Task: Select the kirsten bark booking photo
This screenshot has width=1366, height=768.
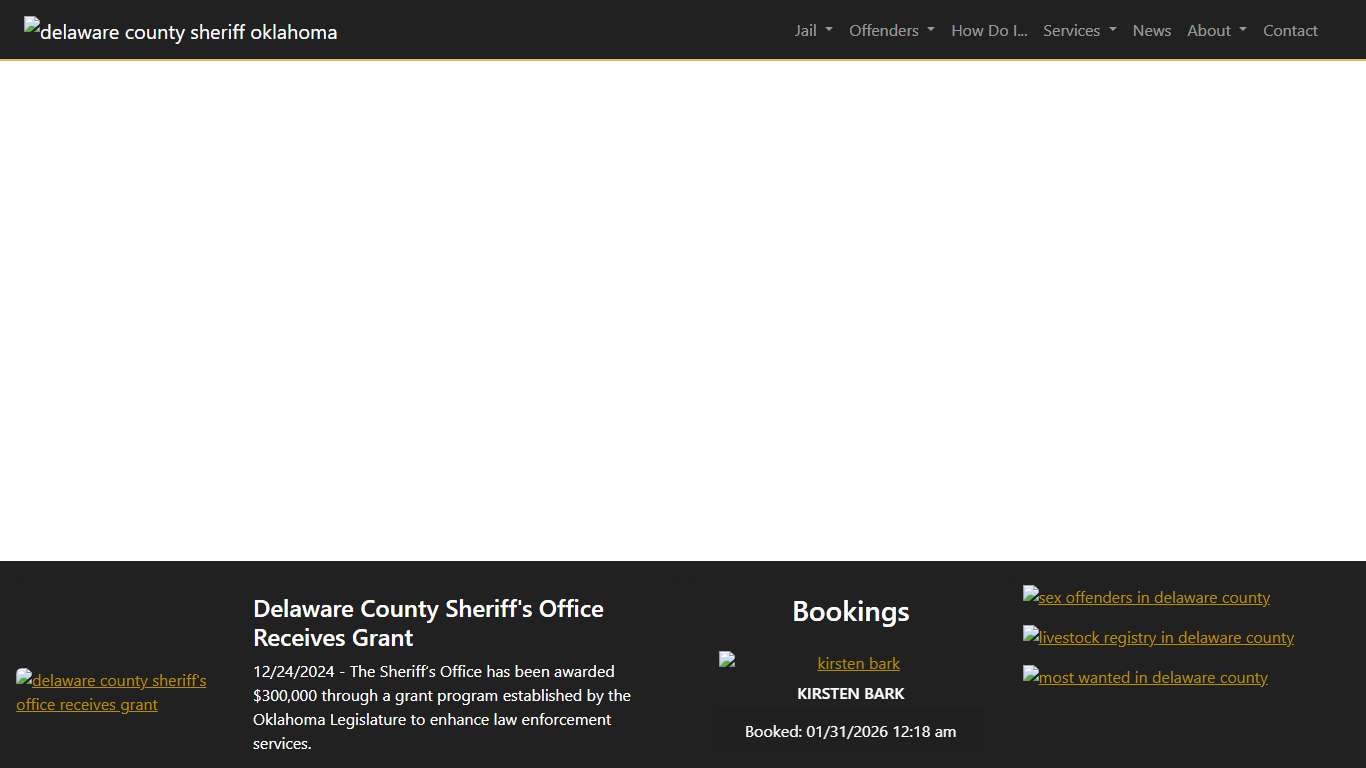Action: (x=726, y=659)
